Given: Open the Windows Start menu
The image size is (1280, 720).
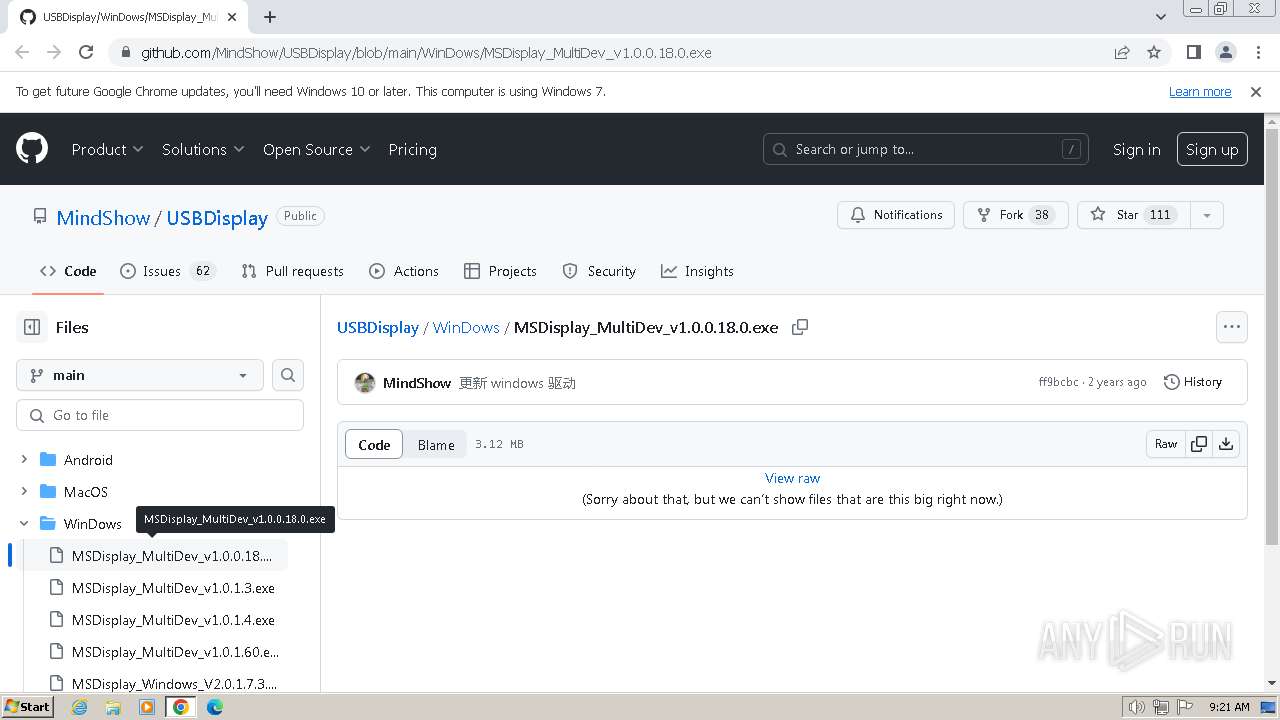Looking at the screenshot, I should tap(27, 707).
